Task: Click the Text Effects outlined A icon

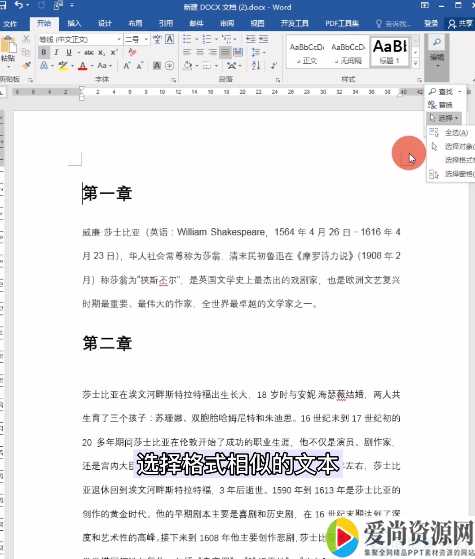Action: (x=44, y=66)
